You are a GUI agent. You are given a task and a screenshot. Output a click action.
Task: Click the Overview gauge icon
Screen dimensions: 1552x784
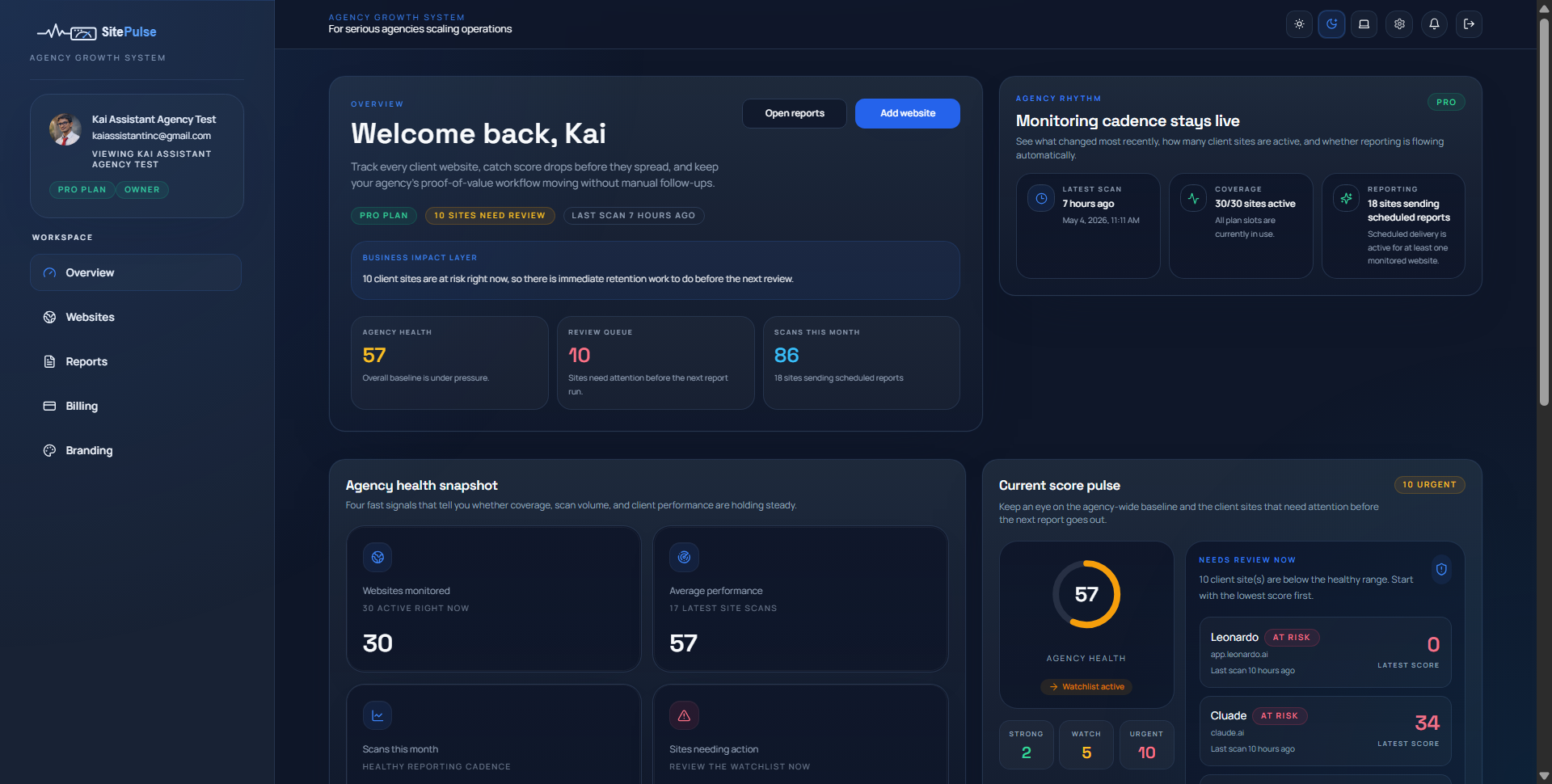49,272
